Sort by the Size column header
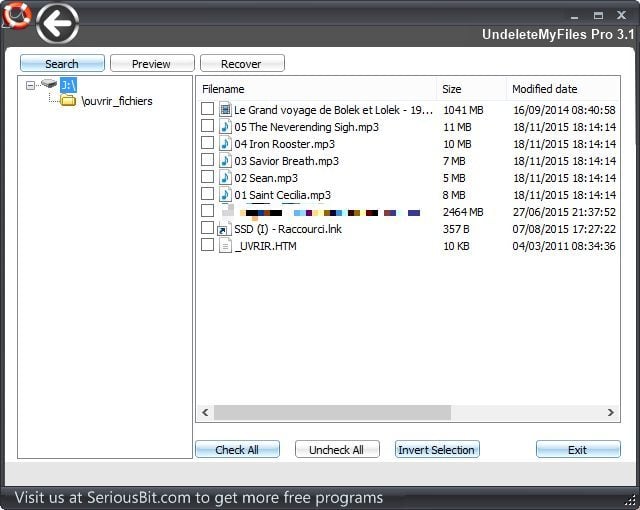 [x=471, y=89]
